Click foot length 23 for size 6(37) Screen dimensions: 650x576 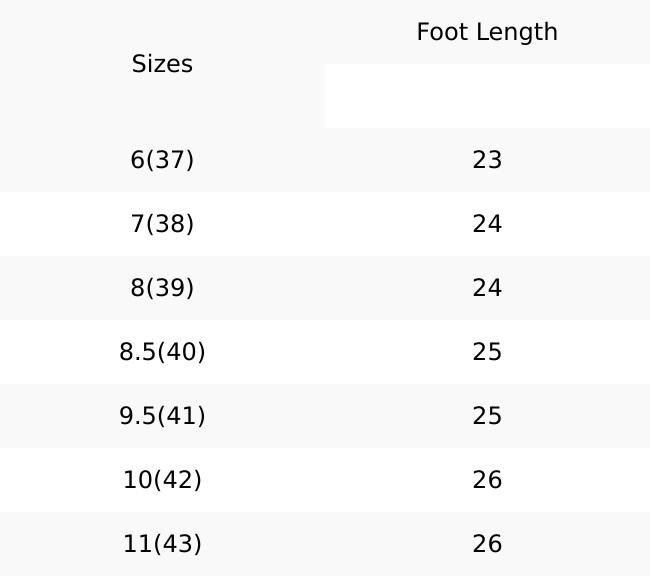click(487, 160)
